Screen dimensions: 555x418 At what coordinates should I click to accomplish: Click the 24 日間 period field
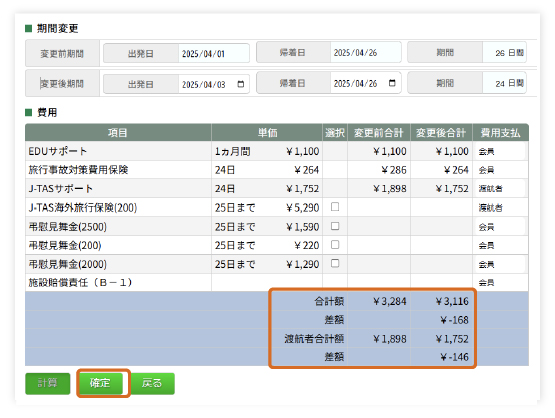504,83
